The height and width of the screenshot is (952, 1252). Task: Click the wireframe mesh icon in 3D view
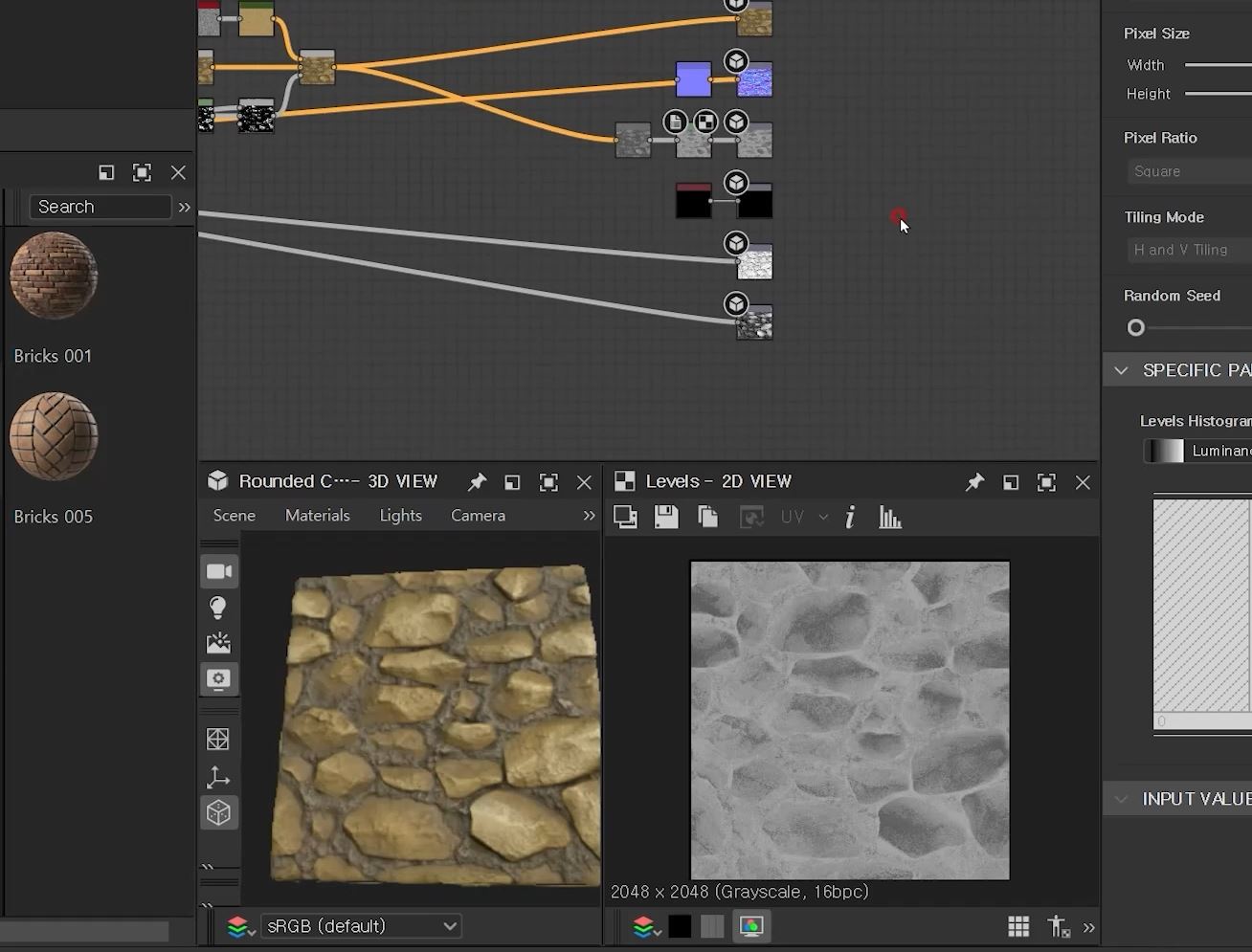point(218,740)
